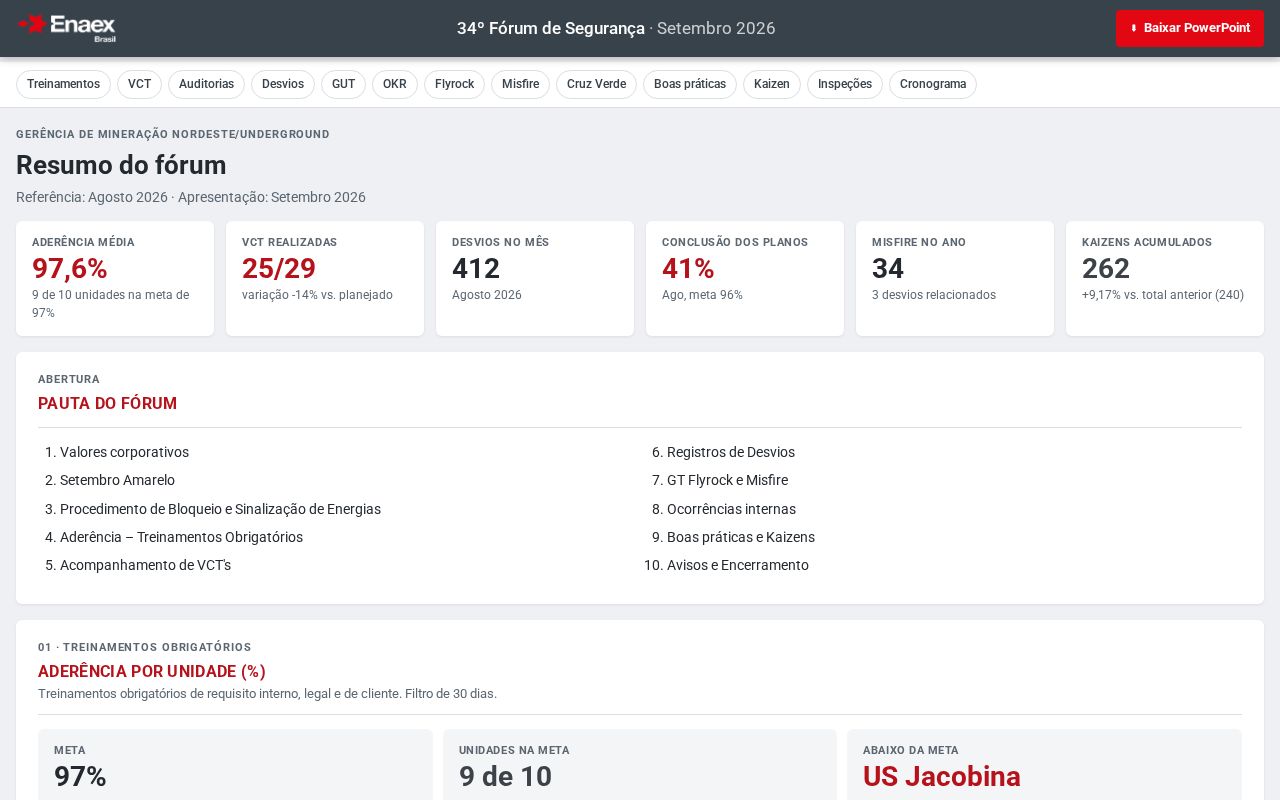This screenshot has height=800, width=1280.
Task: Click the Meta 97% value
Action: [80, 777]
